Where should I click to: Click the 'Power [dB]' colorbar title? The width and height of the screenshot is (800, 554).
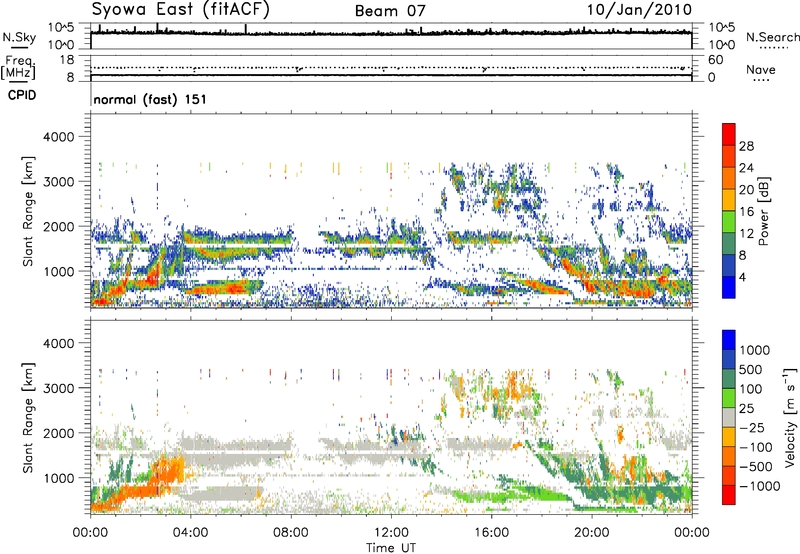[x=763, y=211]
